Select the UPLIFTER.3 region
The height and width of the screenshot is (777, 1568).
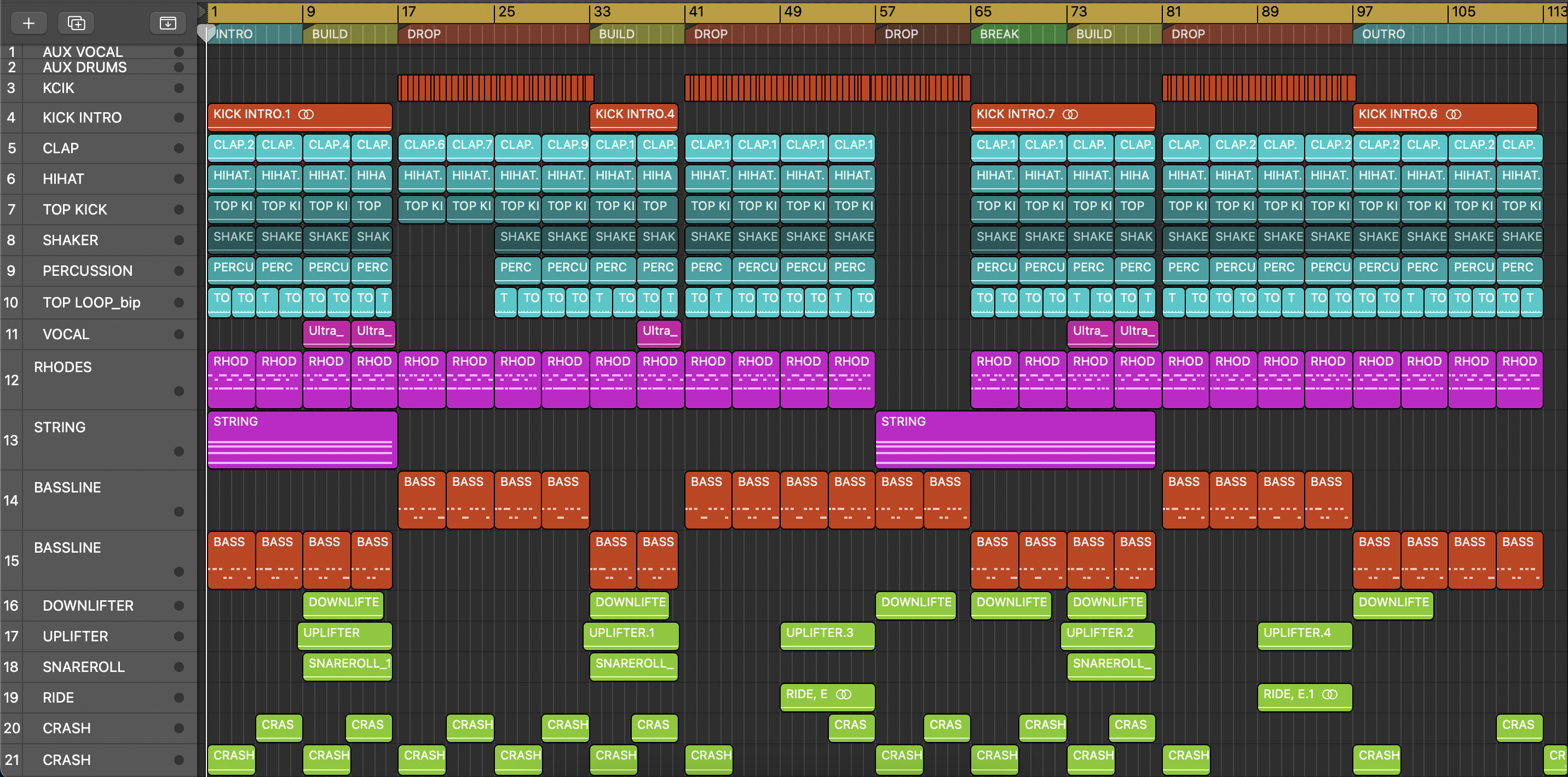[x=827, y=636]
